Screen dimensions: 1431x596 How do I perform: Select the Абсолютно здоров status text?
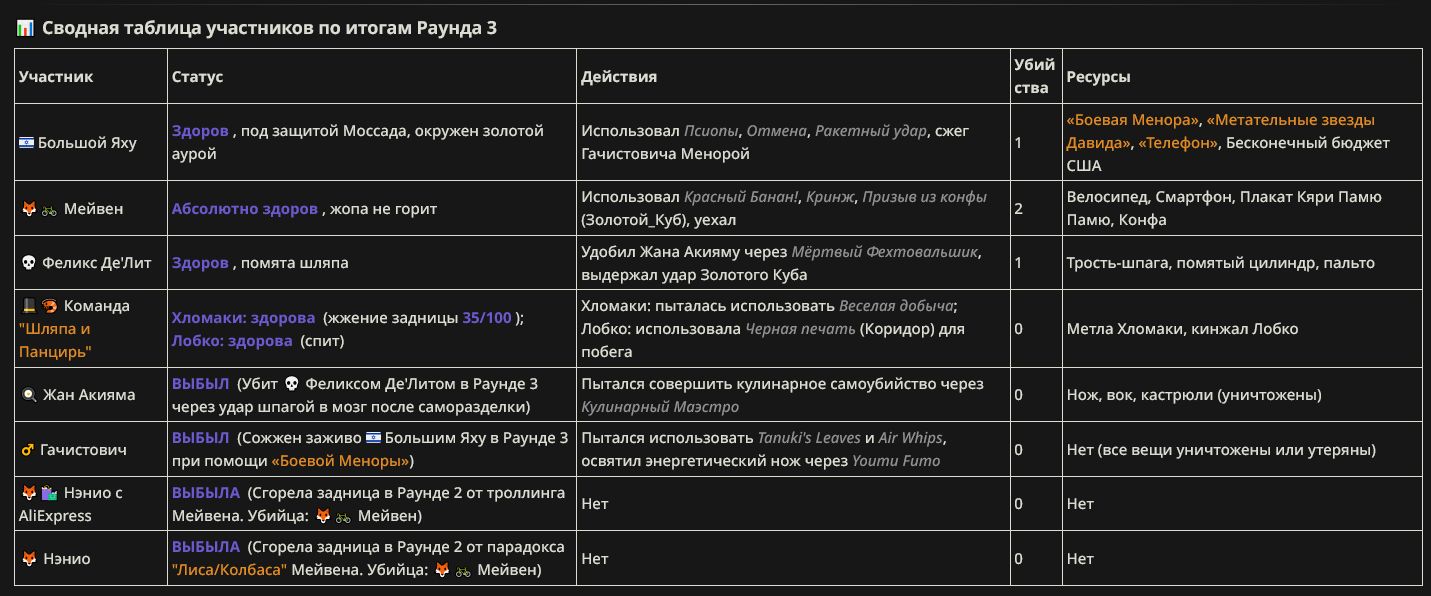tap(245, 209)
